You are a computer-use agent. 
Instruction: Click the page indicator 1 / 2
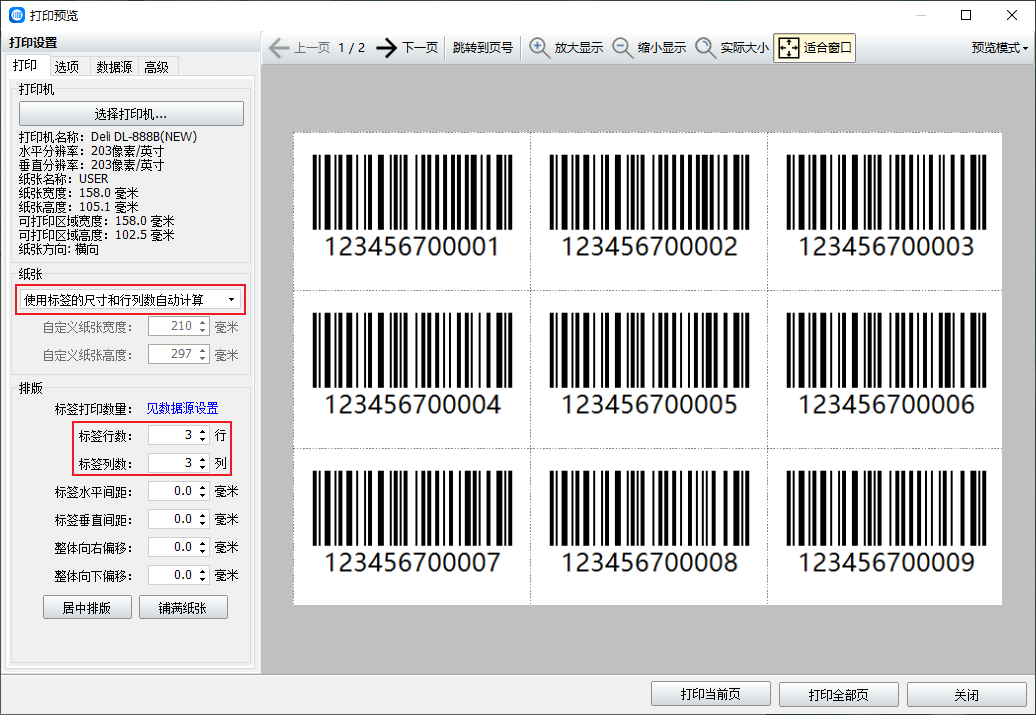(352, 48)
